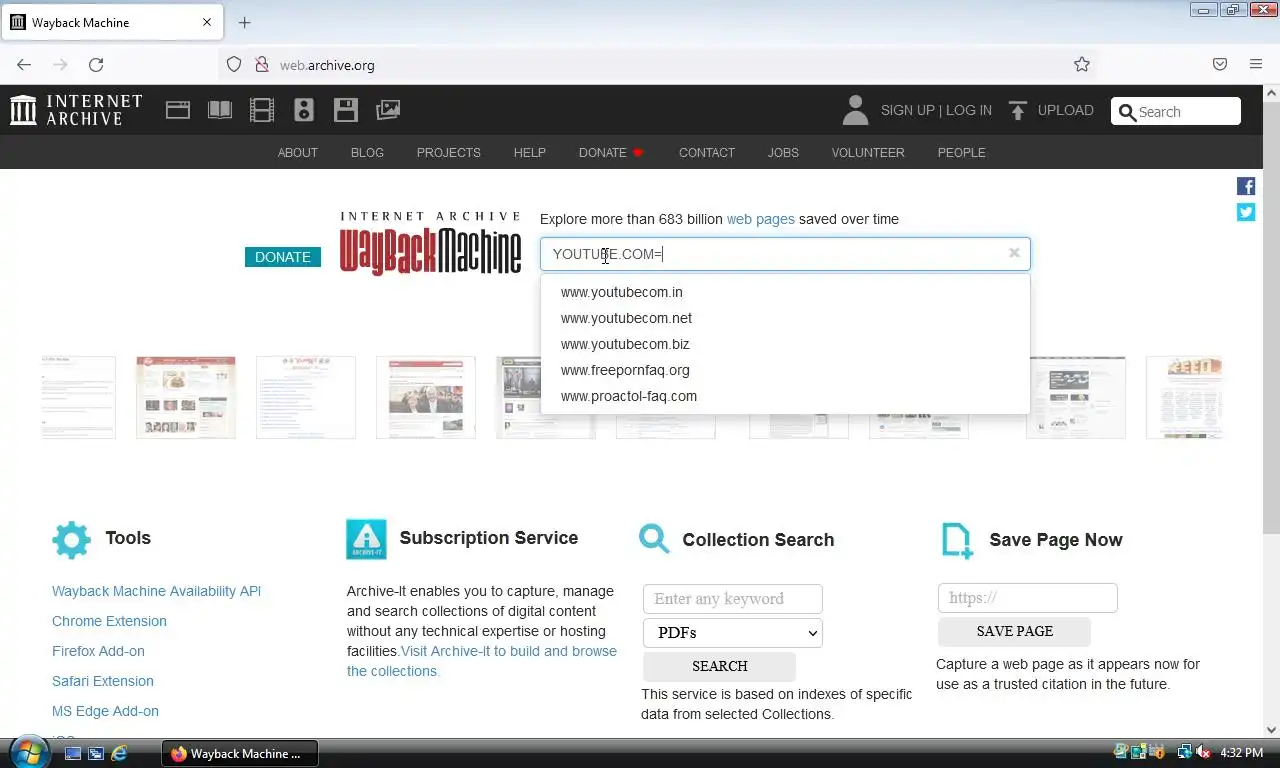This screenshot has width=1280, height=768.
Task: Bookmark this page with the star
Action: point(1082,65)
